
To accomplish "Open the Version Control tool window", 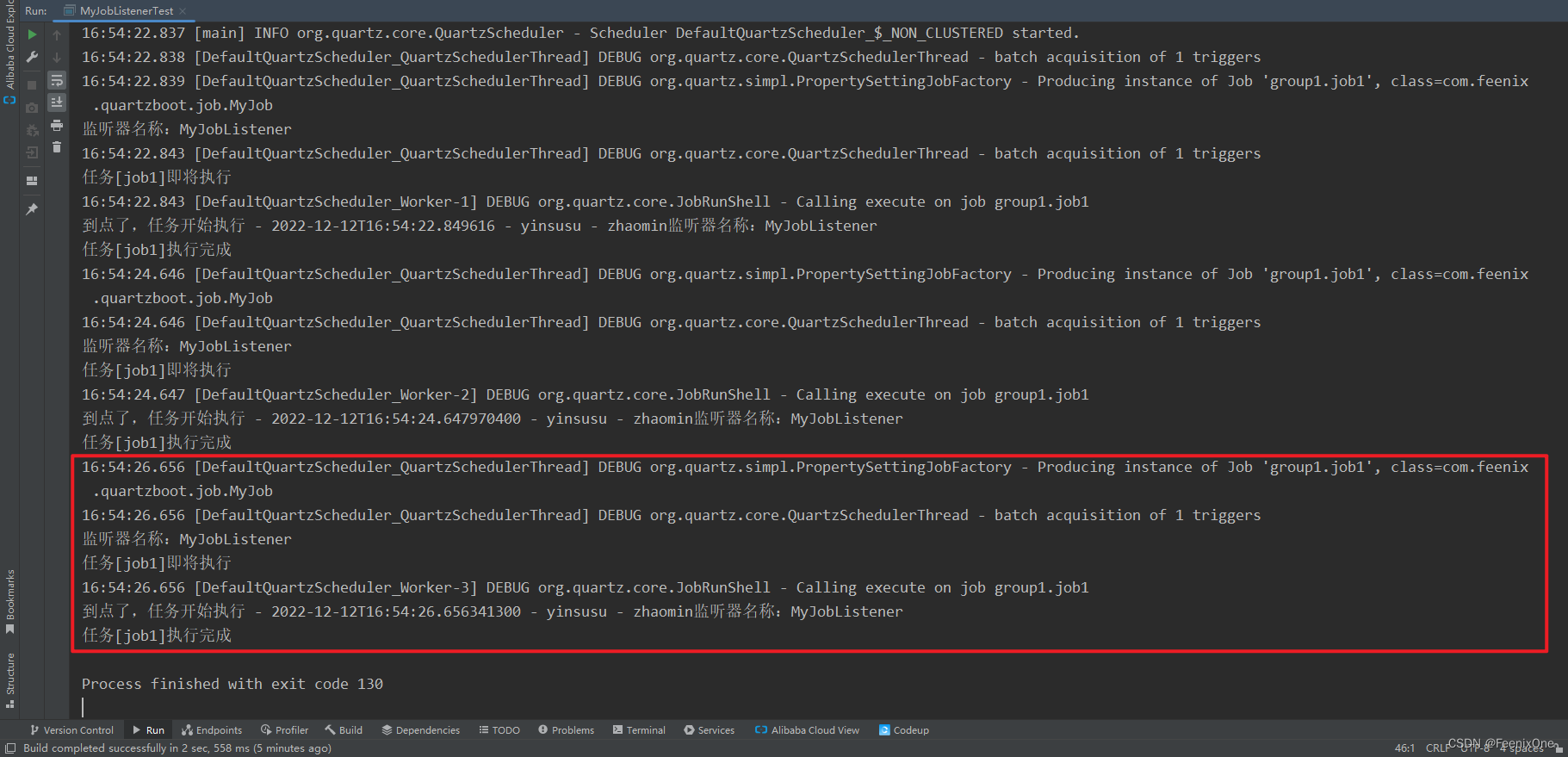I will 71,730.
